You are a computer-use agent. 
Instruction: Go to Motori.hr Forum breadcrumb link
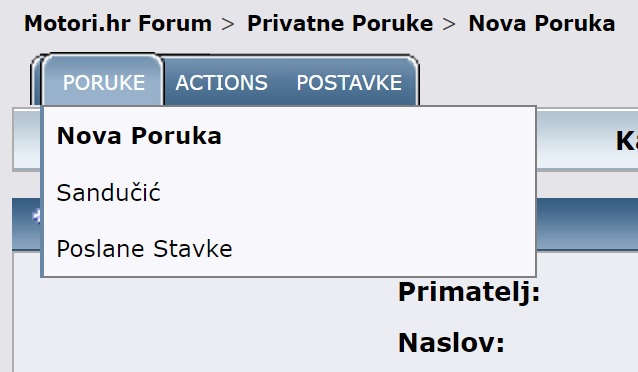[118, 23]
